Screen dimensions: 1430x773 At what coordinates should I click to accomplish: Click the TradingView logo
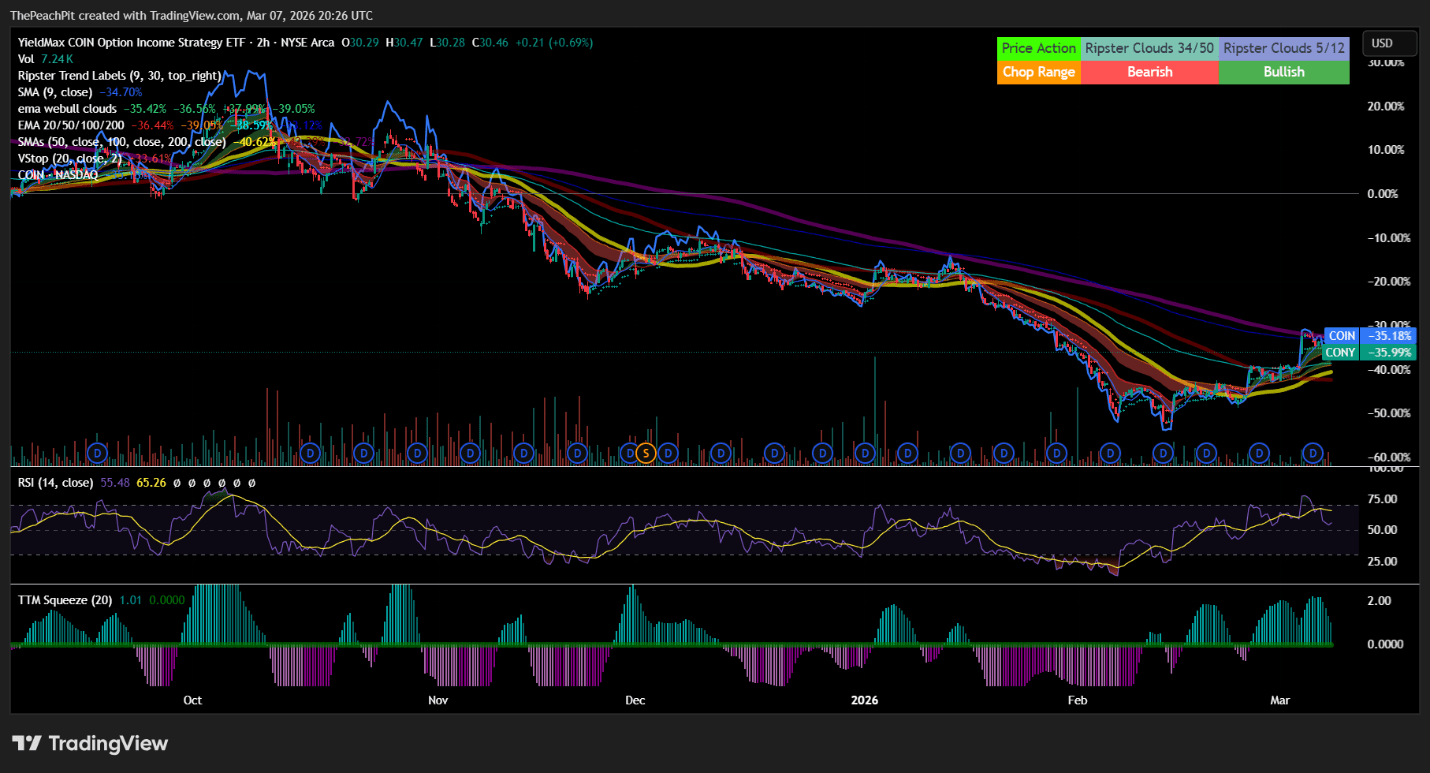point(90,743)
